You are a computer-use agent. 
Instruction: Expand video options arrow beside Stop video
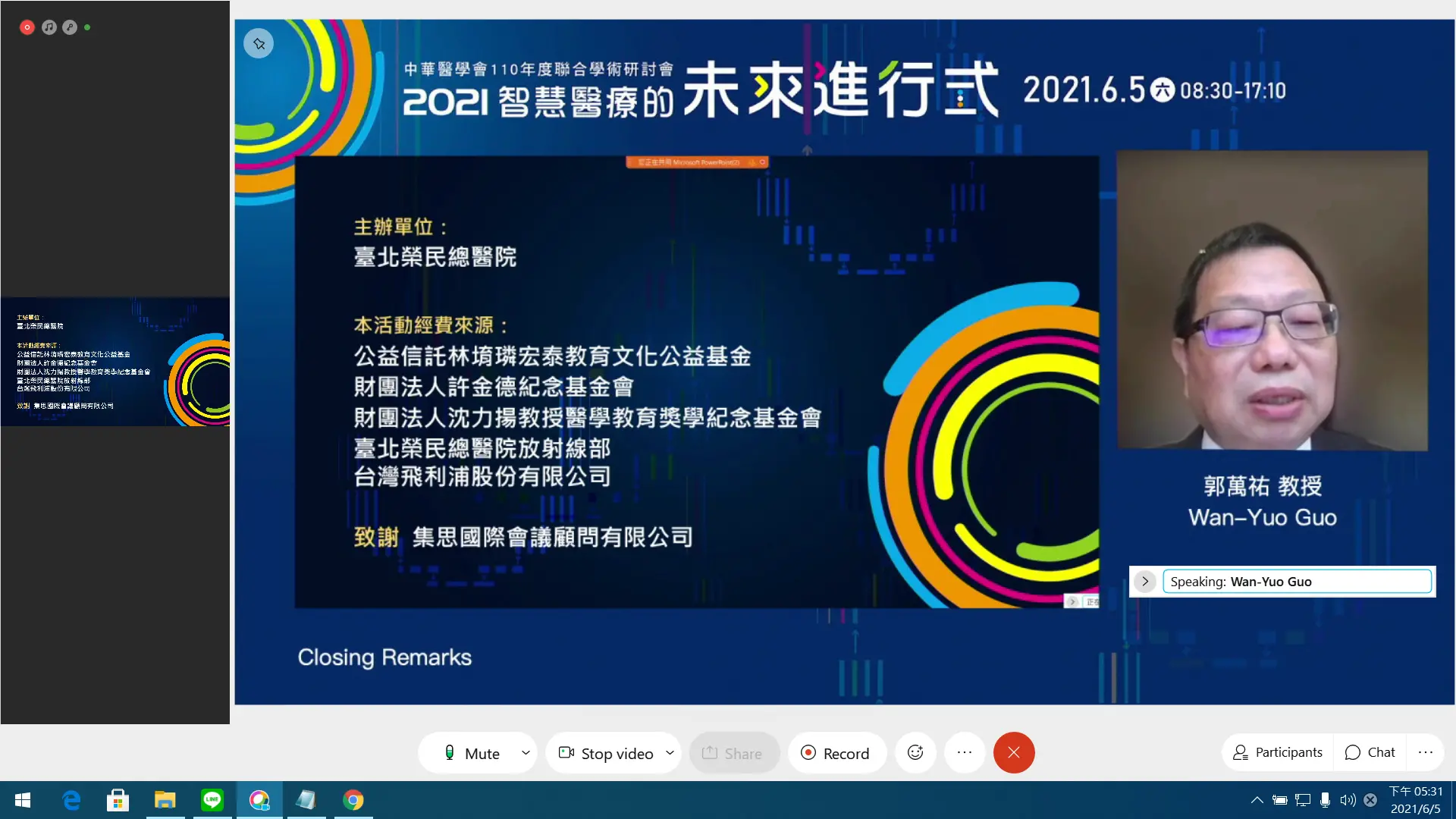pos(670,753)
